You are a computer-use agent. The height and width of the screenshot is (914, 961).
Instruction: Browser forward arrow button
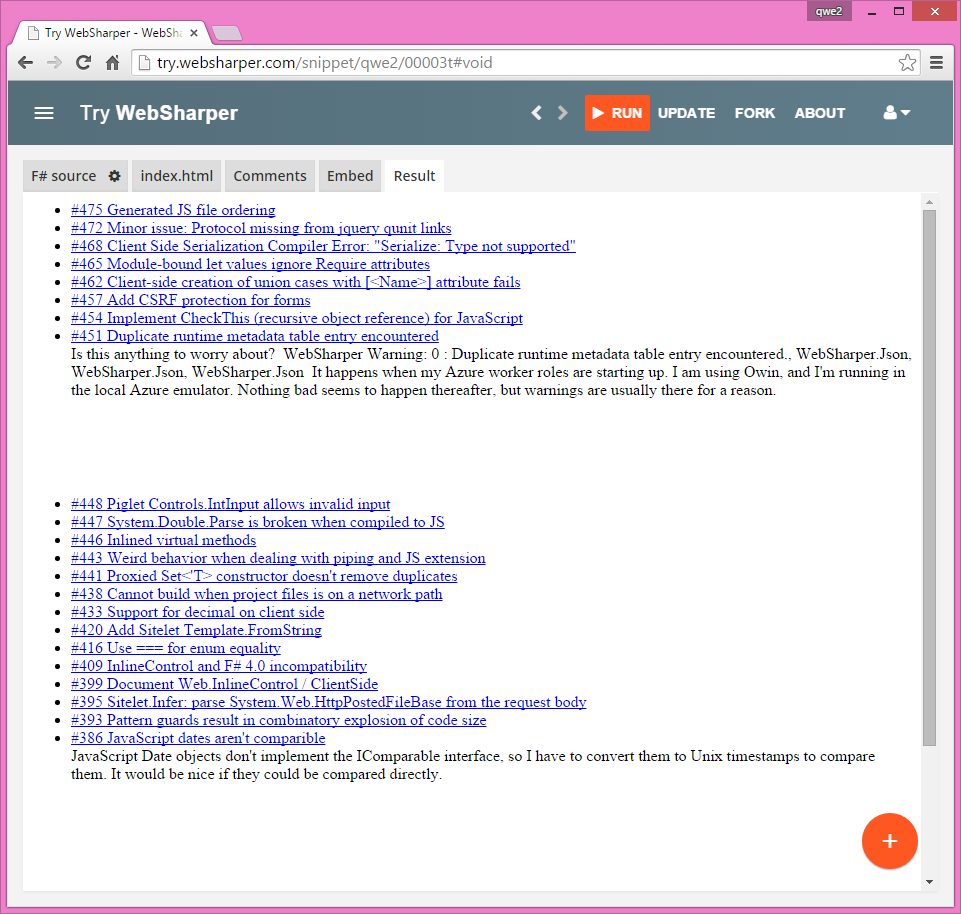point(55,63)
